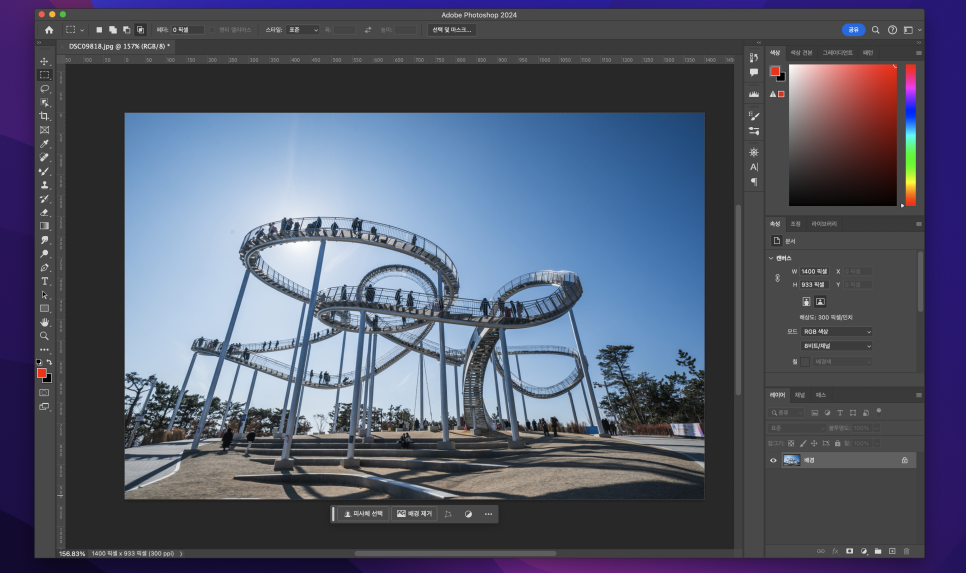
Task: Create new adjustment layer icon
Action: (x=864, y=551)
